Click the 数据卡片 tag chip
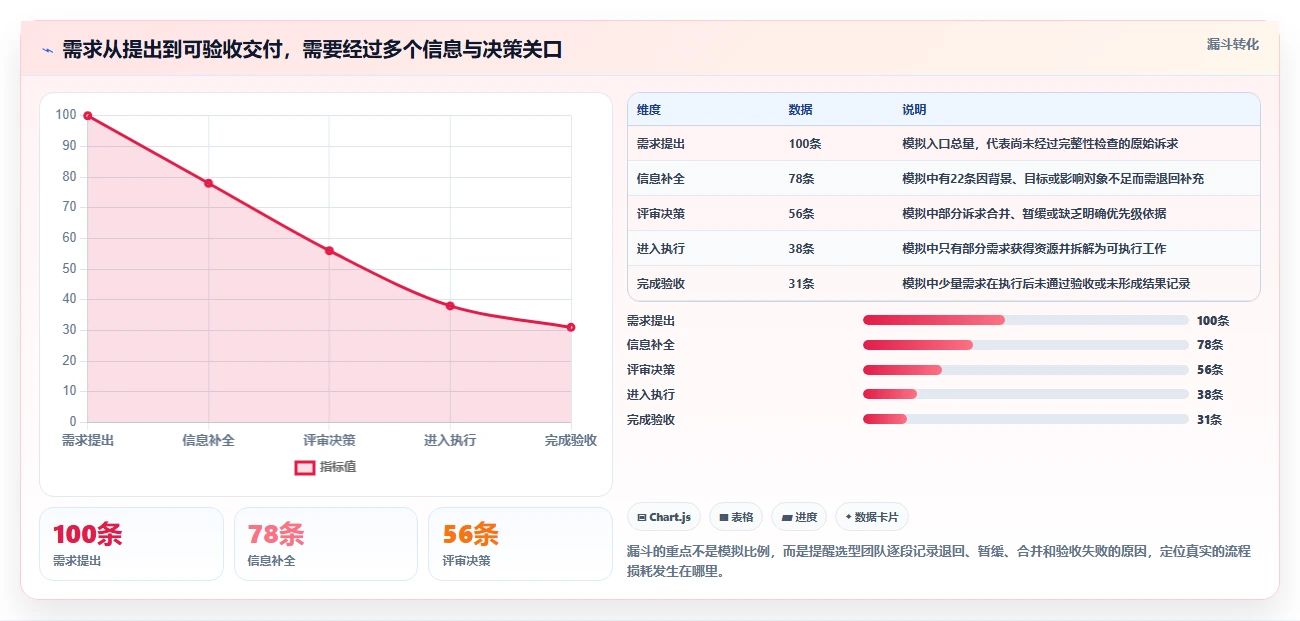The height and width of the screenshot is (621, 1300). pos(871,517)
